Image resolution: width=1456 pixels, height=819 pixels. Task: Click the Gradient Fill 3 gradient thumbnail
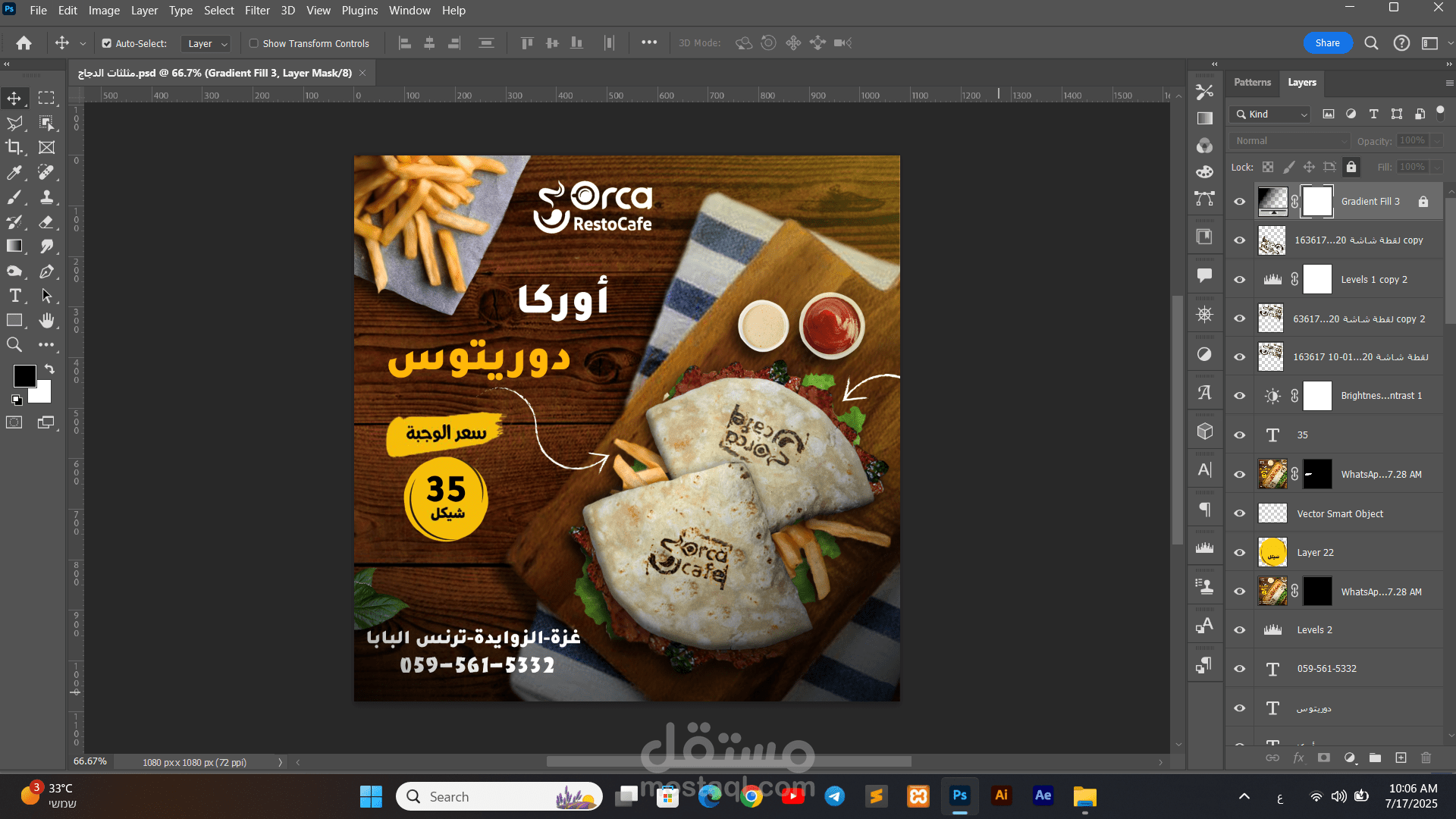(x=1272, y=202)
